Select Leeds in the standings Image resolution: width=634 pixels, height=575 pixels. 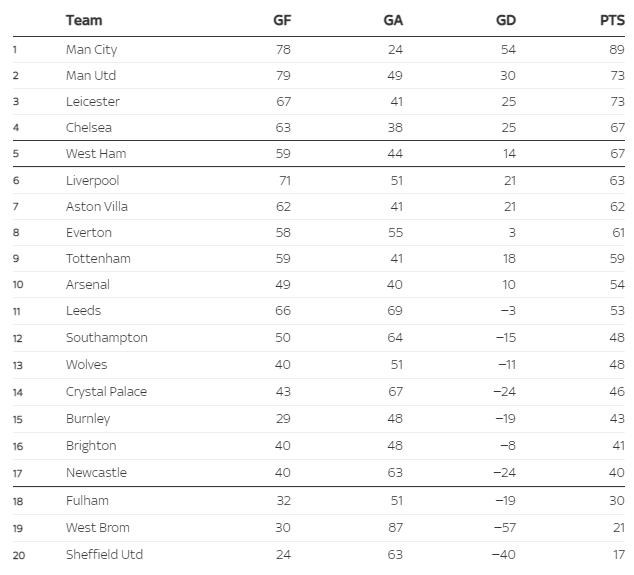(83, 311)
